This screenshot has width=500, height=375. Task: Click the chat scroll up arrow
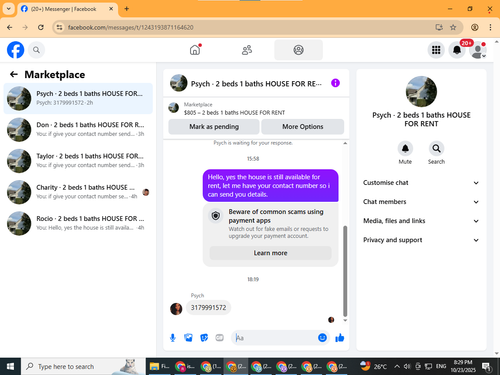click(x=345, y=143)
